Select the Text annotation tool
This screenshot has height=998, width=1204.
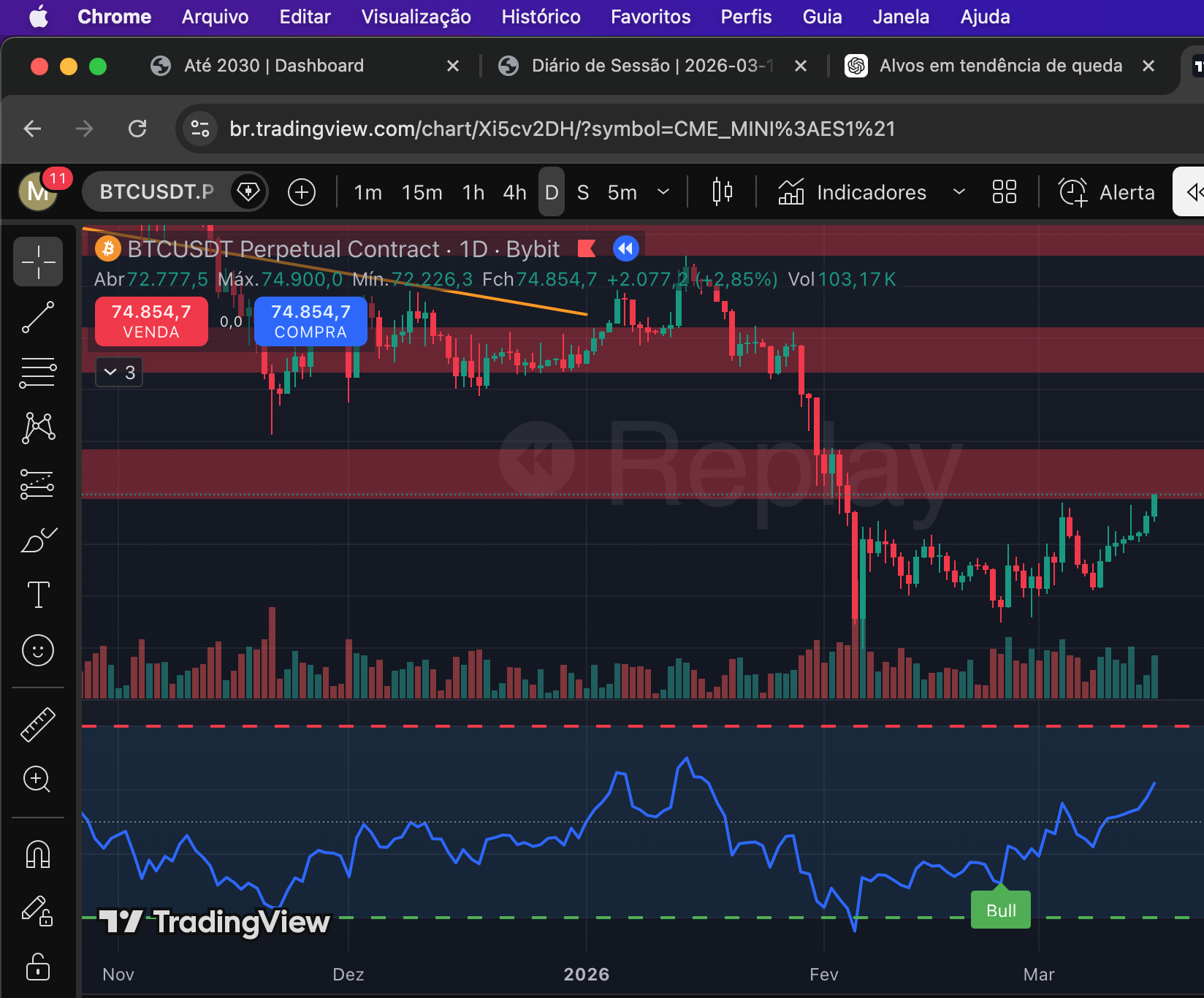pyautogui.click(x=38, y=595)
